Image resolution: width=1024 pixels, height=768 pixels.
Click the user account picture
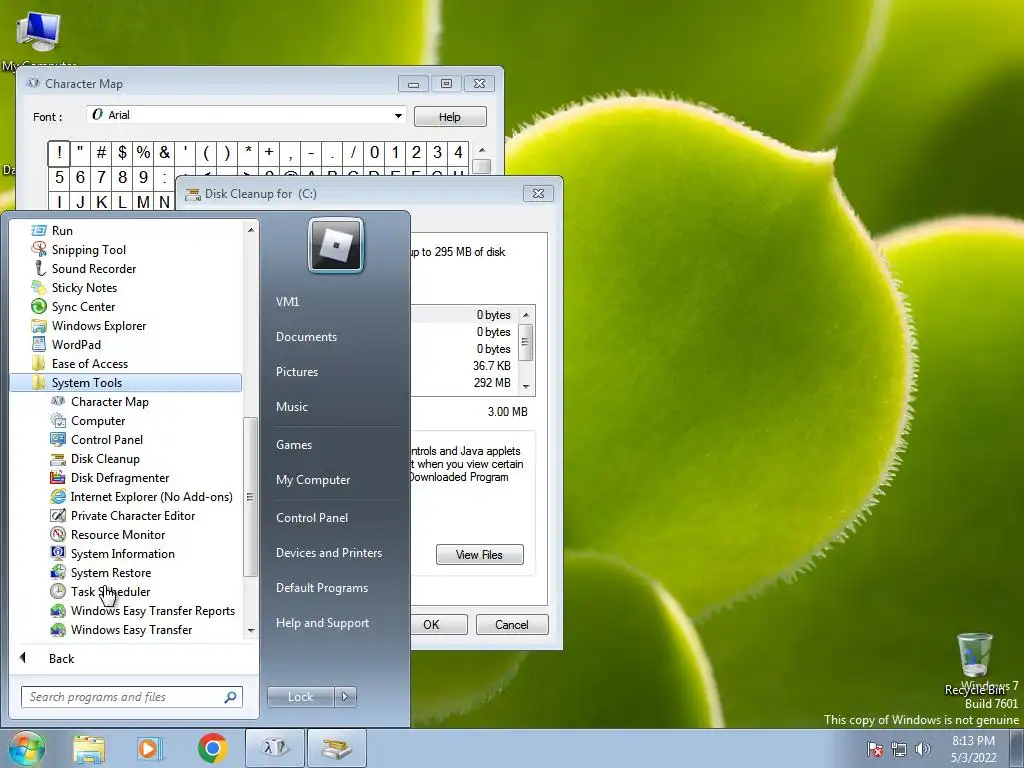[336, 246]
